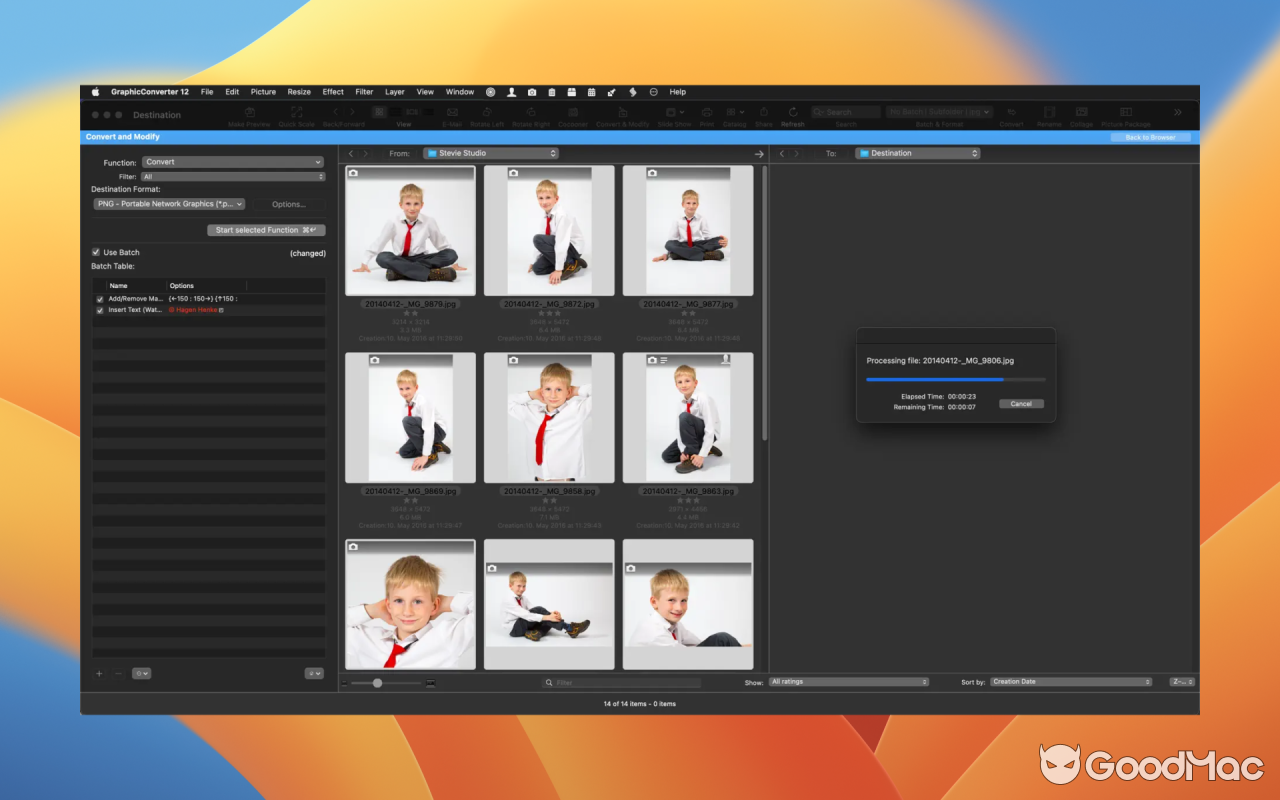
Task: Open the Destination Format dropdown
Action: pyautogui.click(x=168, y=204)
